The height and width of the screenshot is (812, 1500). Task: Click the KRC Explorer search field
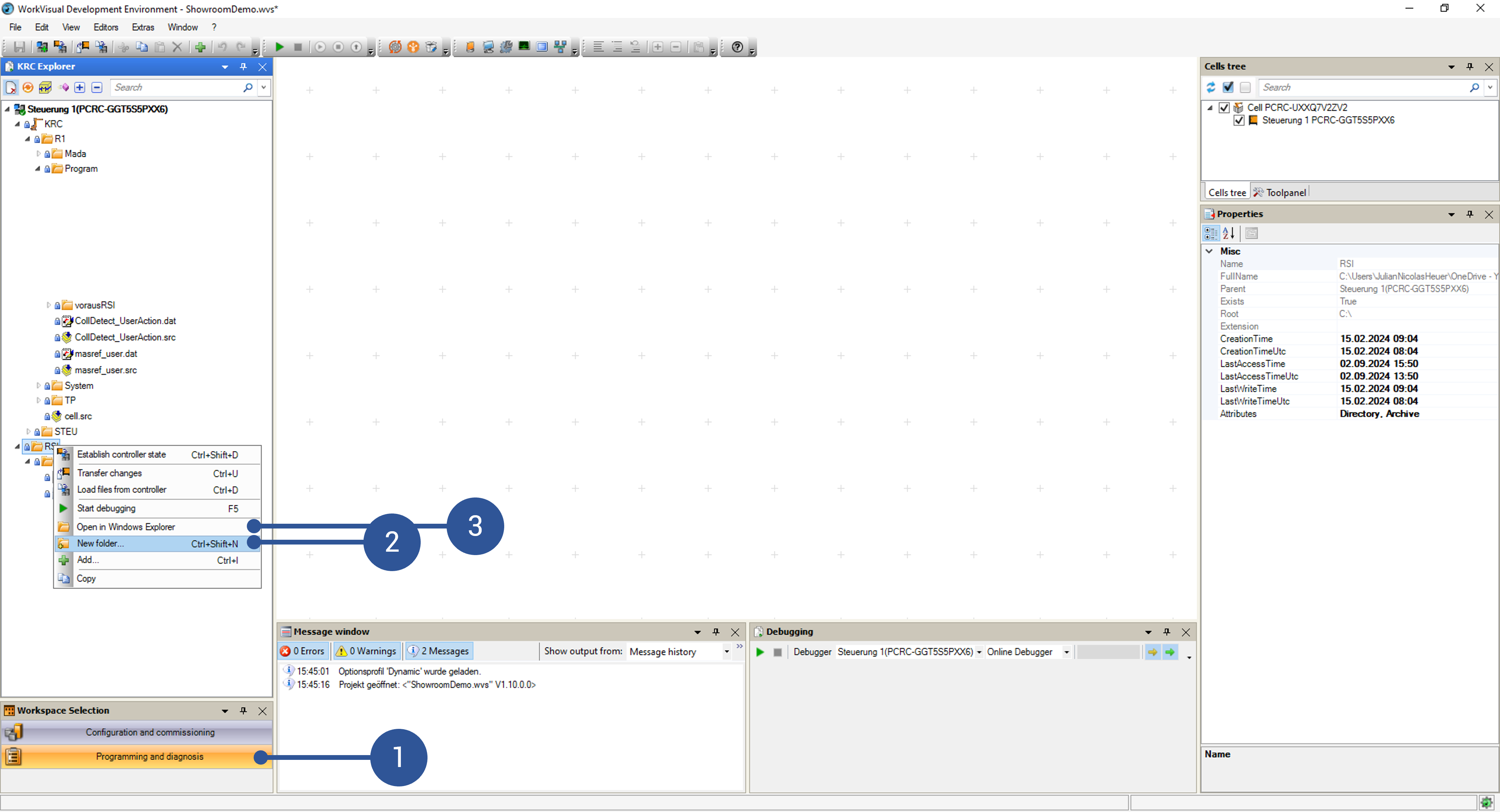[176, 87]
